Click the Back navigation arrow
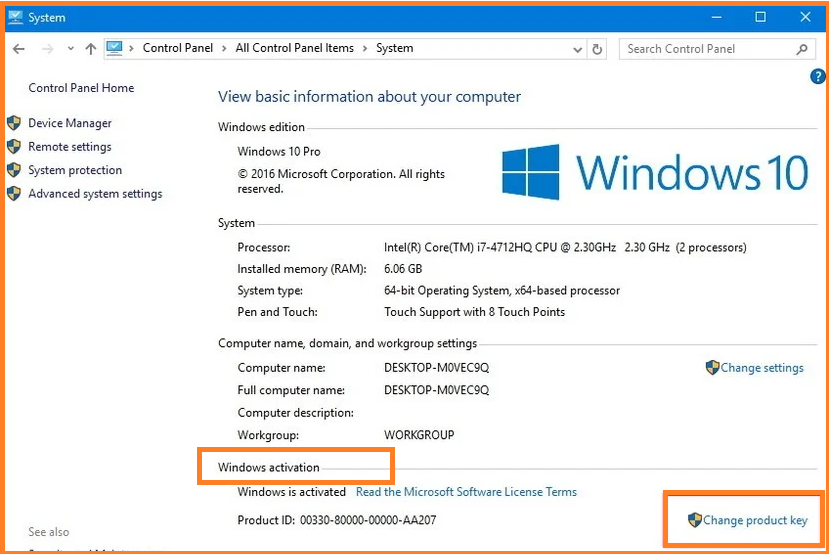 pyautogui.click(x=19, y=49)
